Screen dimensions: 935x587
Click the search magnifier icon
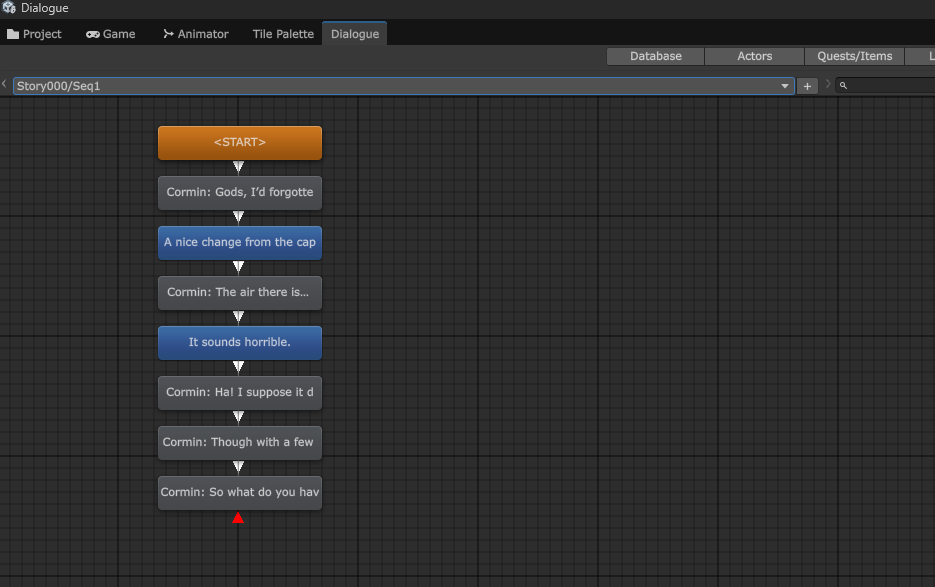(x=843, y=86)
